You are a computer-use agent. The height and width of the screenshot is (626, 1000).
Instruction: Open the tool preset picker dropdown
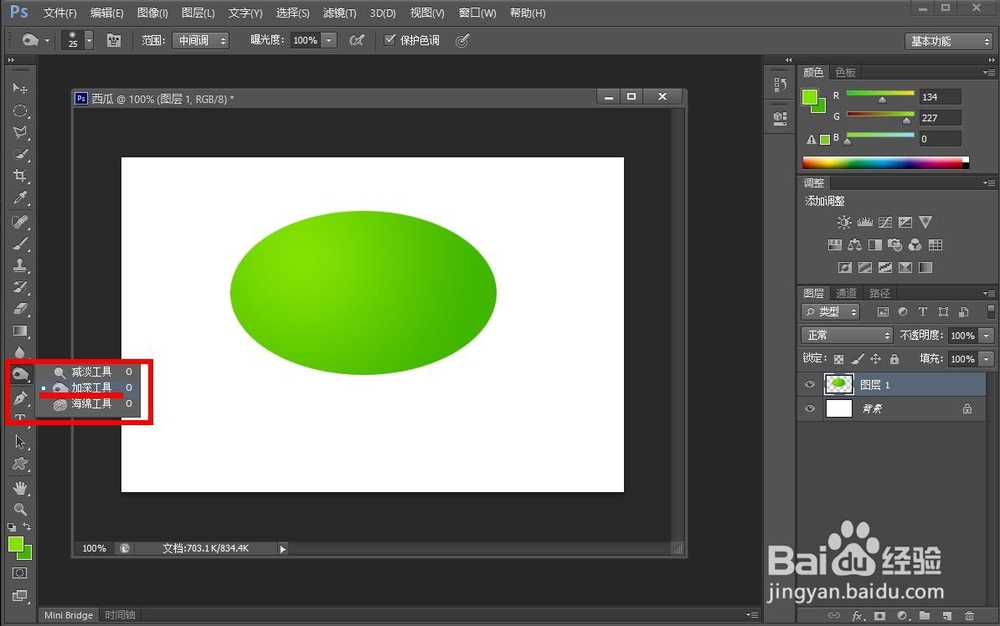click(47, 40)
